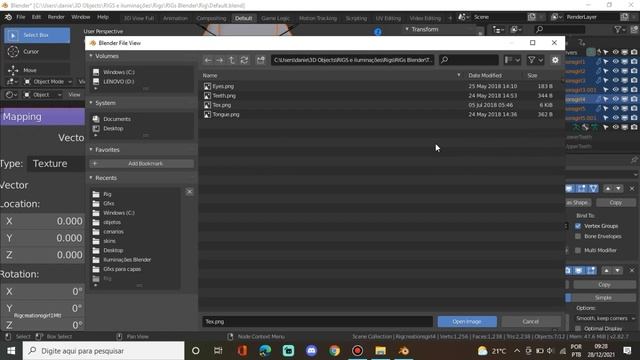Image resolution: width=640 pixels, height=360 pixels.
Task: Refresh the file list
Action: click(x=244, y=60)
